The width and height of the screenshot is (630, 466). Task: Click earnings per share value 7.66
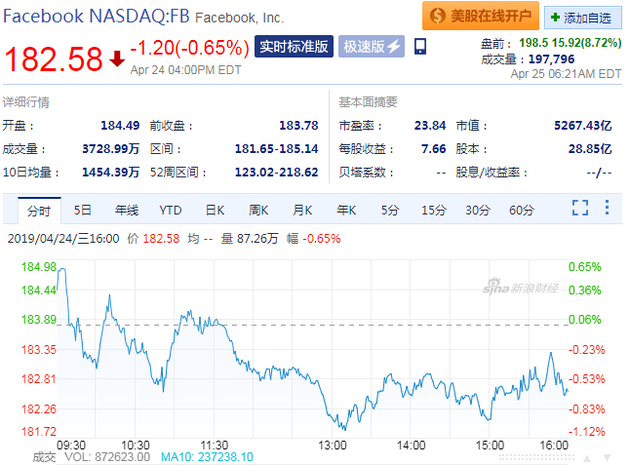(x=434, y=149)
